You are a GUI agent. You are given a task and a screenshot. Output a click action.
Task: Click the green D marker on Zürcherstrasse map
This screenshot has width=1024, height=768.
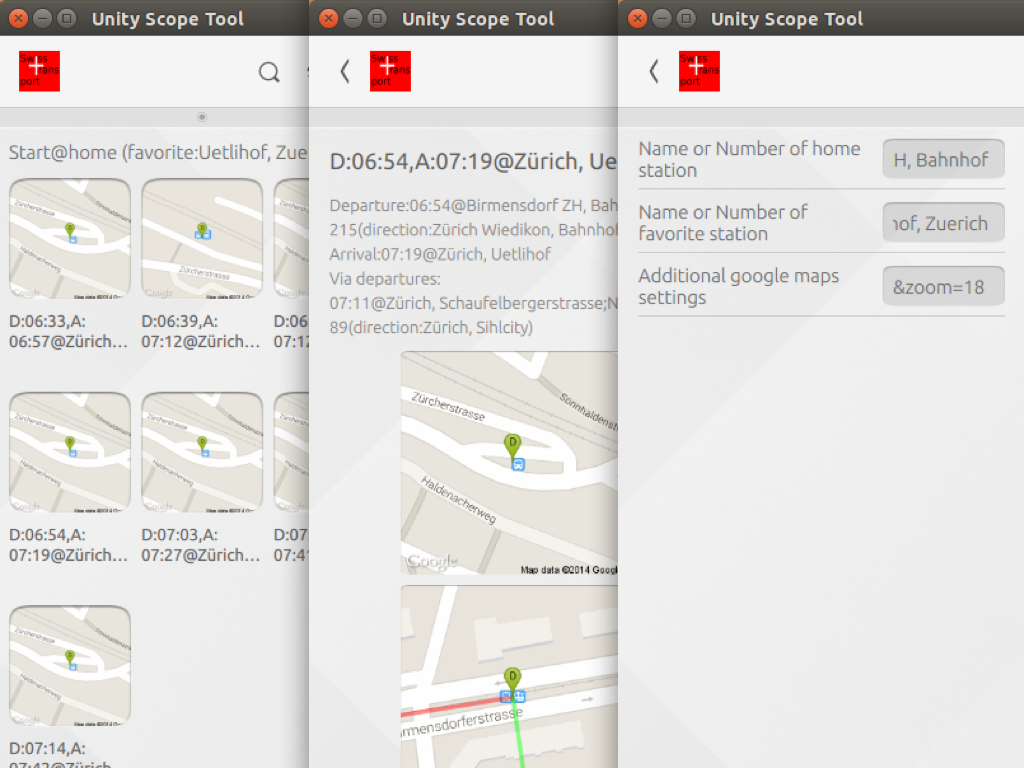pos(513,444)
